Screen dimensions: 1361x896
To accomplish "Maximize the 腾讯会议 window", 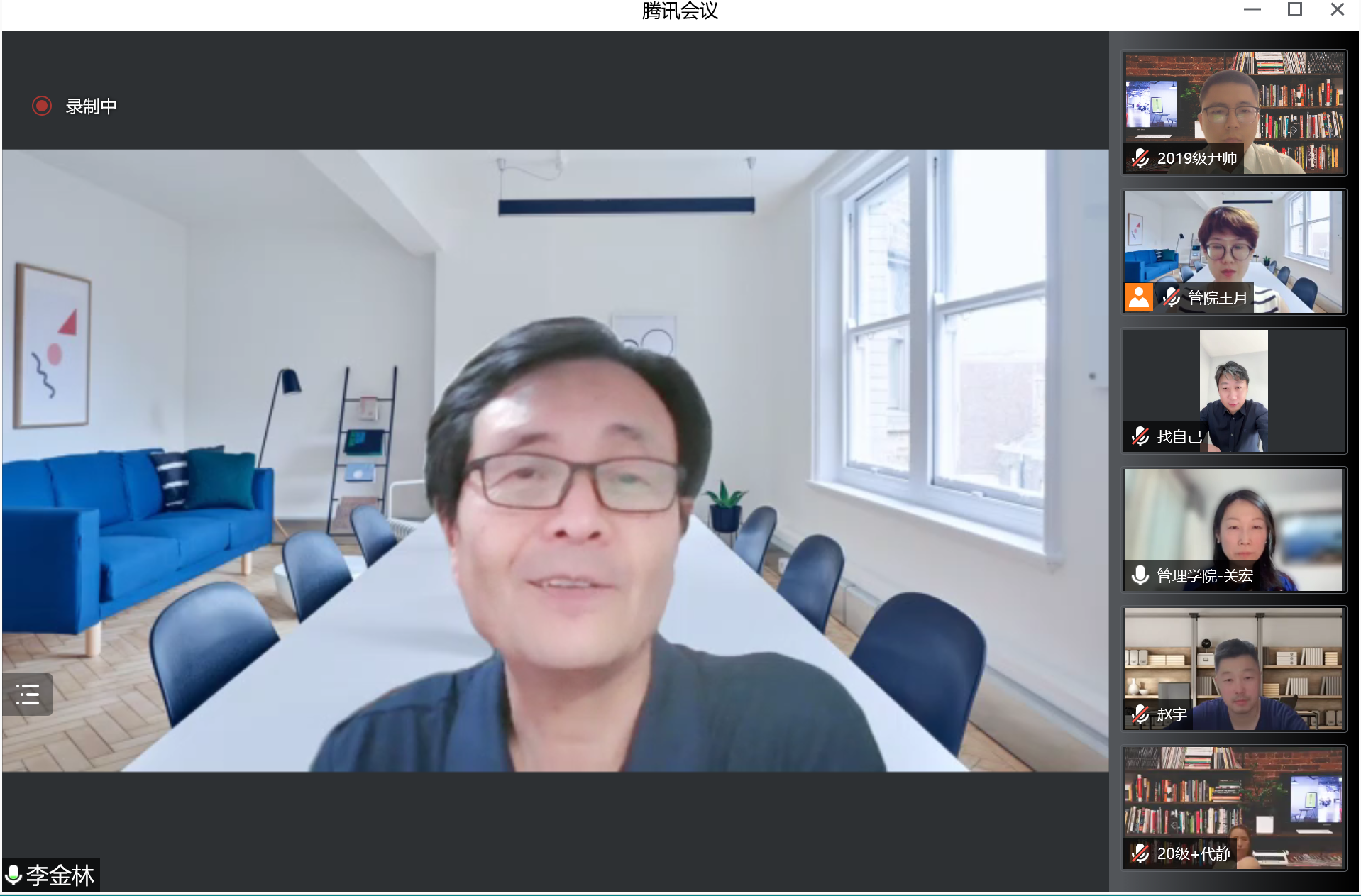I will click(x=1294, y=10).
